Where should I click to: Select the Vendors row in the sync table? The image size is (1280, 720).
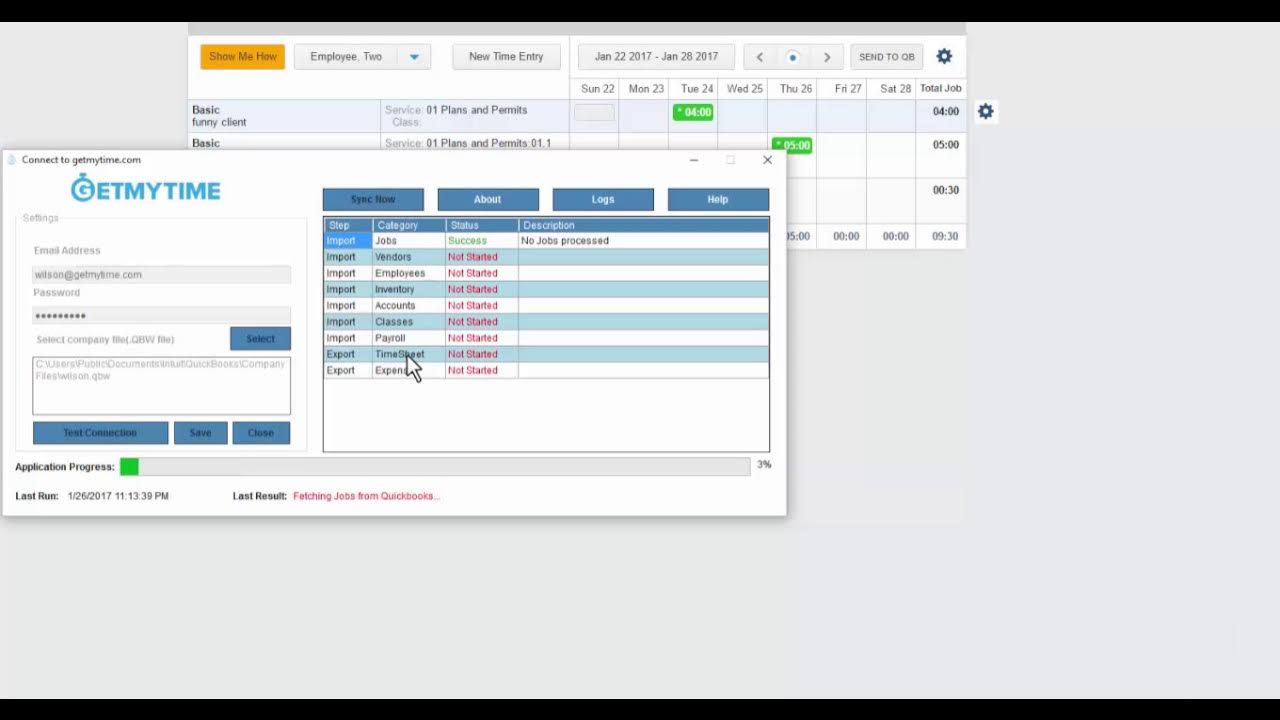click(x=546, y=257)
